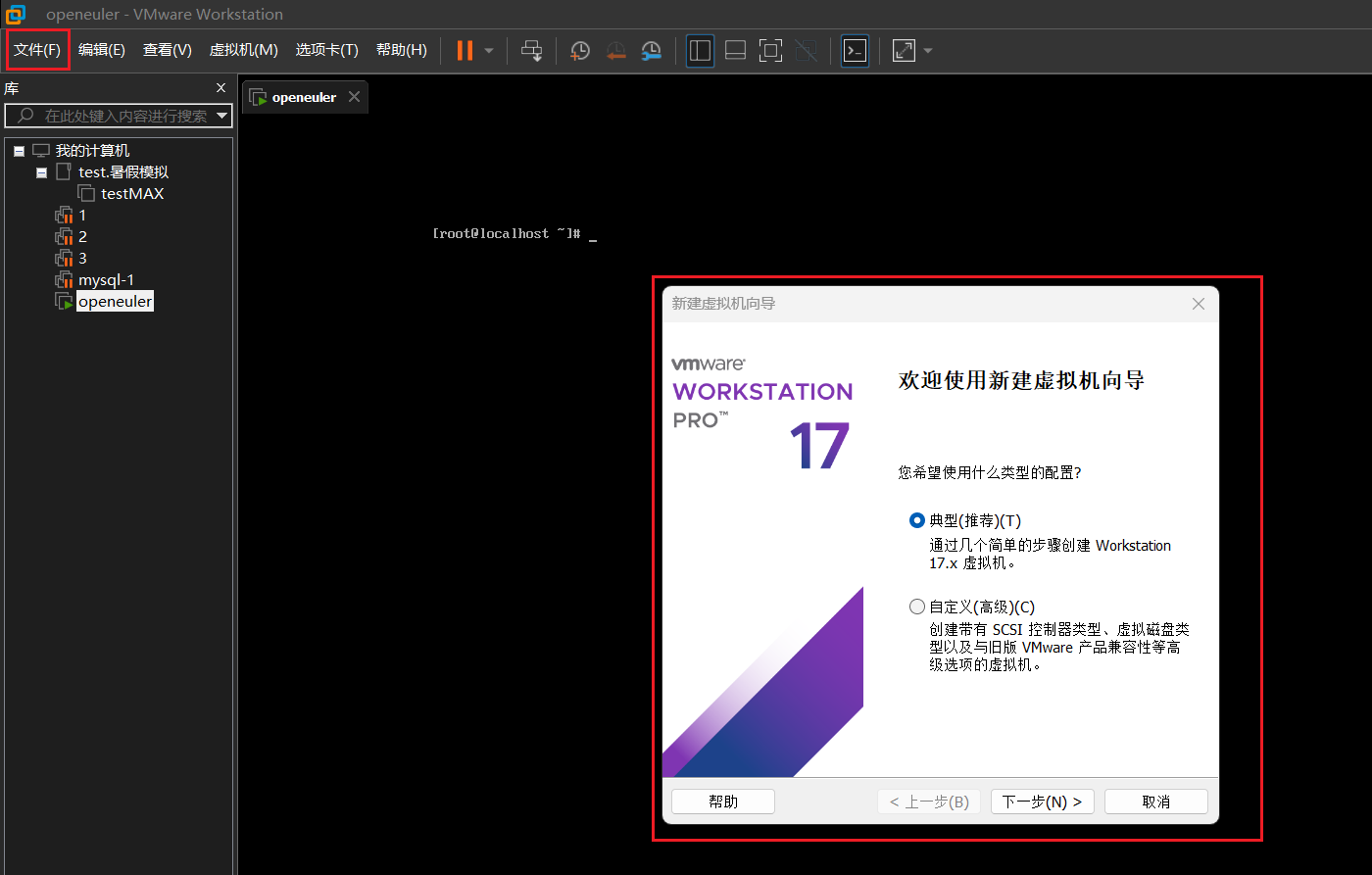Viewport: 1372px width, 875px height.
Task: Toggle the library sidebar view icon
Action: pos(700,51)
